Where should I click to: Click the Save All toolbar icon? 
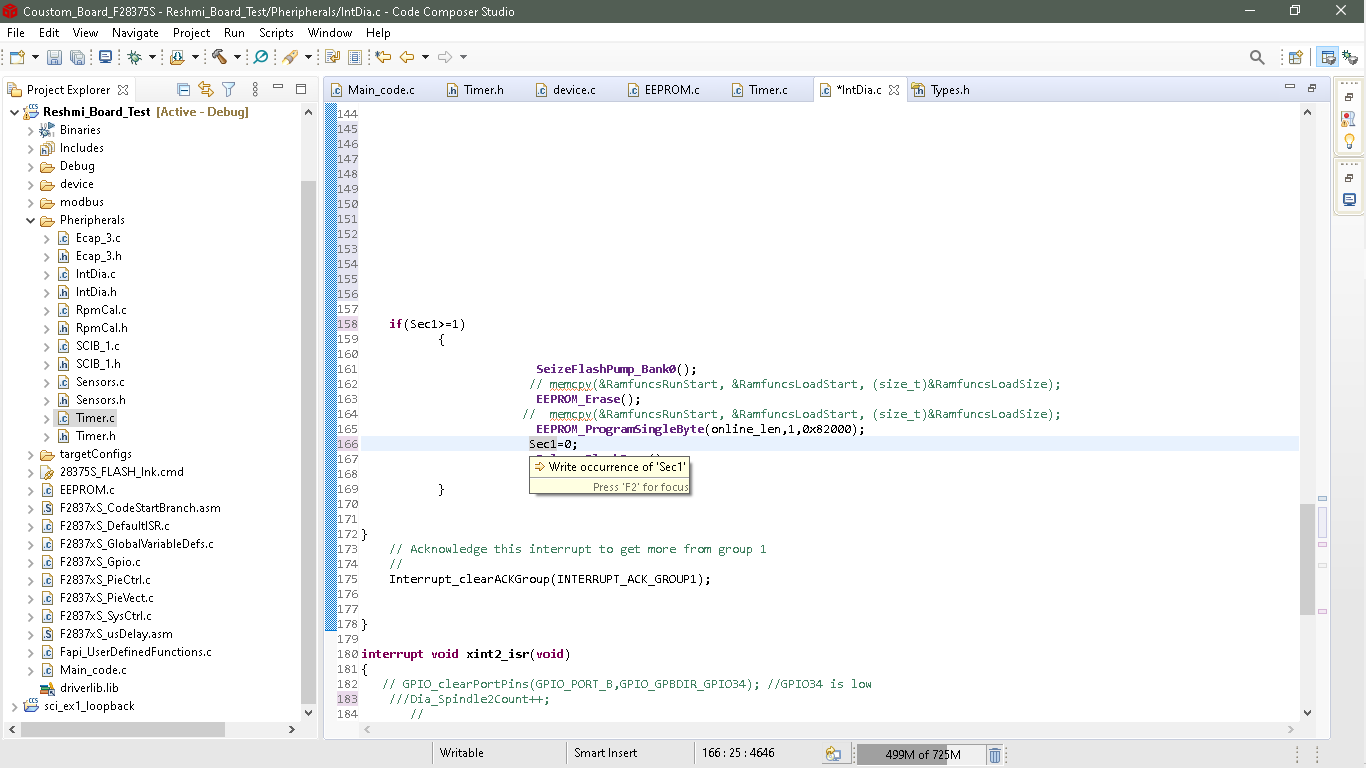pyautogui.click(x=76, y=57)
